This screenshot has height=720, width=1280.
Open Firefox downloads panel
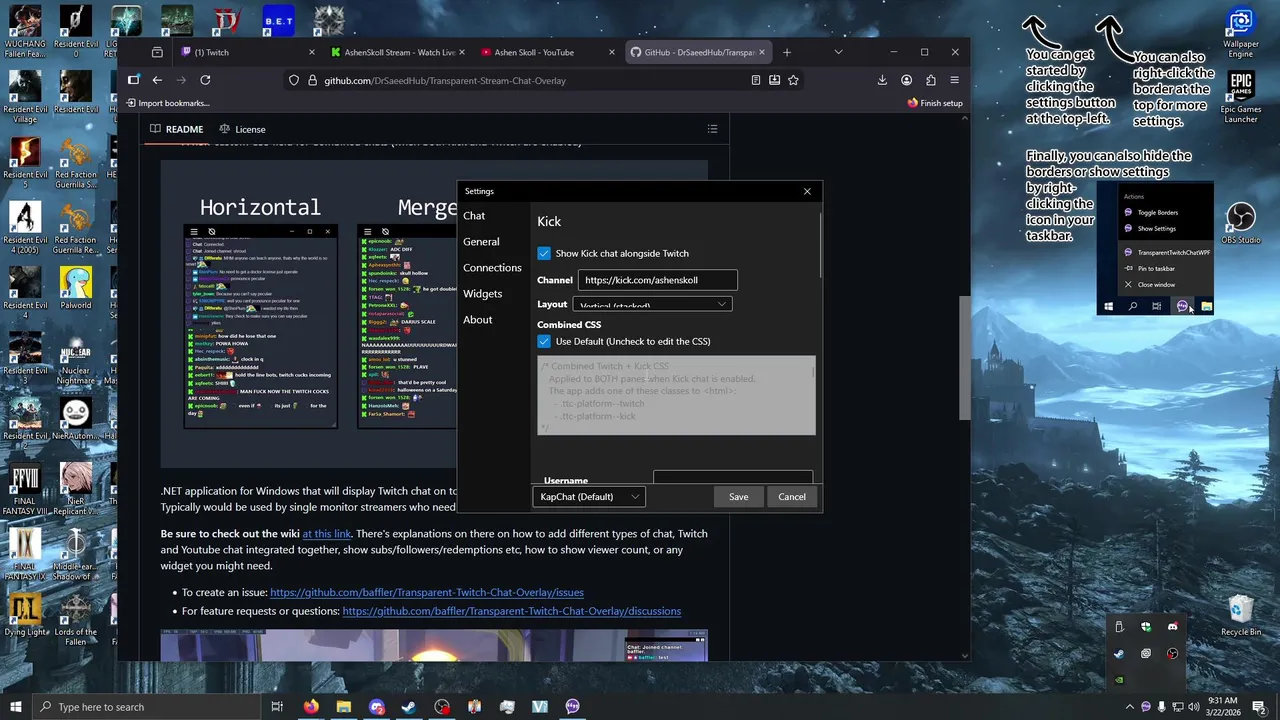coord(882,80)
